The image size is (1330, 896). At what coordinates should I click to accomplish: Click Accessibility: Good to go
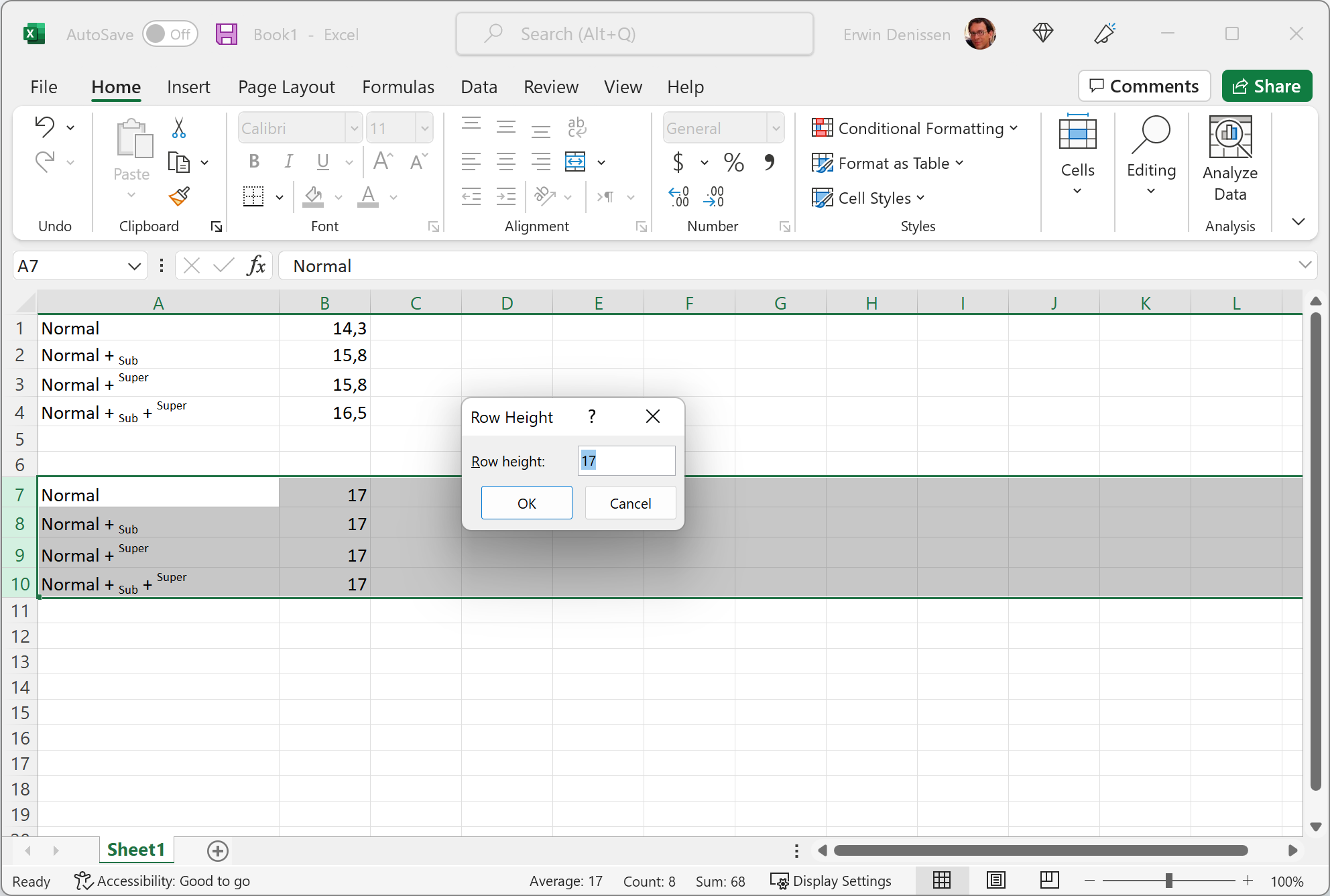pos(162,881)
